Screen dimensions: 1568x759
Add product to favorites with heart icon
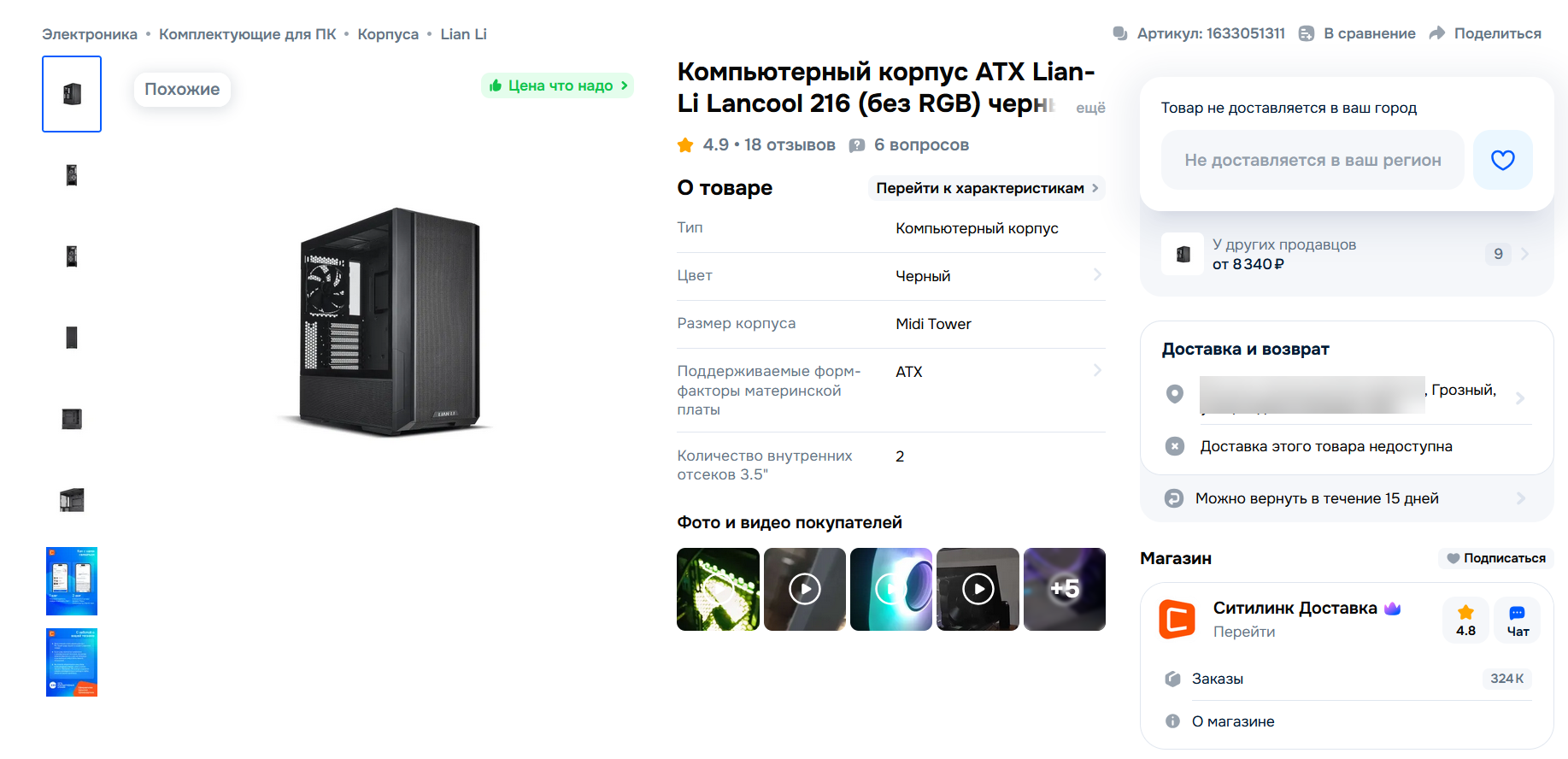point(1502,160)
